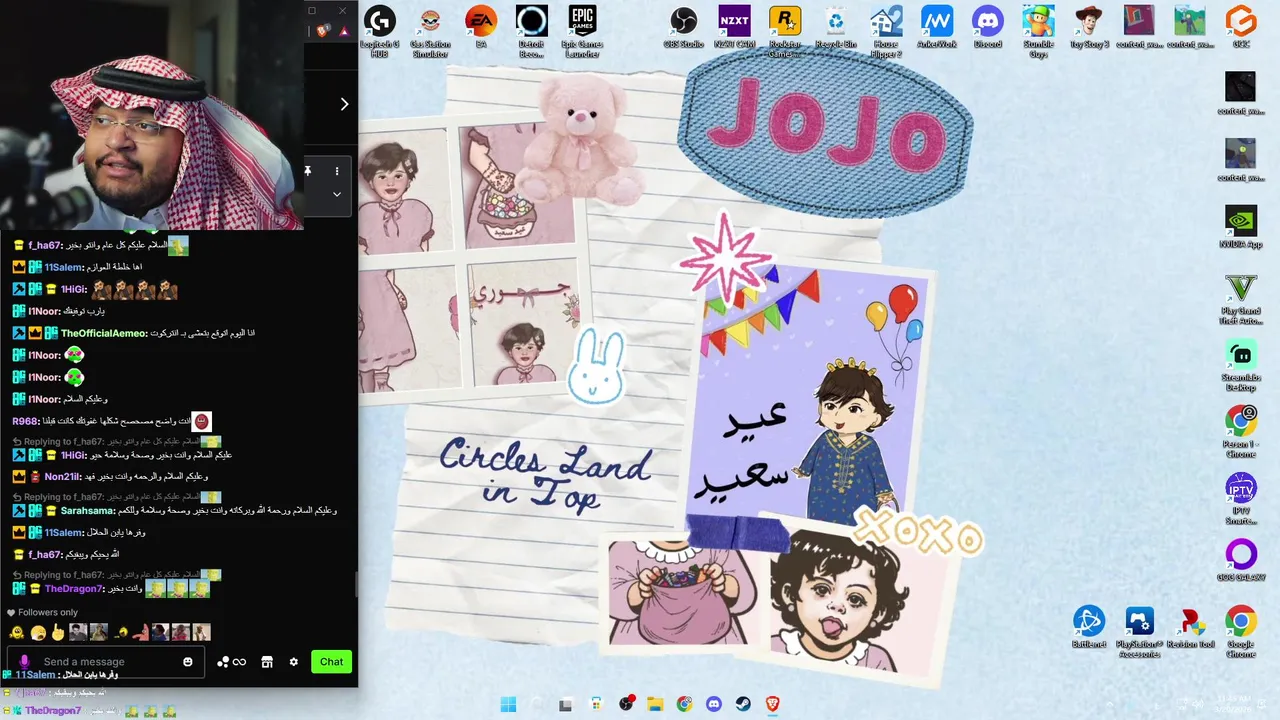
Task: Open the first content_wa image file below GCC
Action: [1240, 94]
